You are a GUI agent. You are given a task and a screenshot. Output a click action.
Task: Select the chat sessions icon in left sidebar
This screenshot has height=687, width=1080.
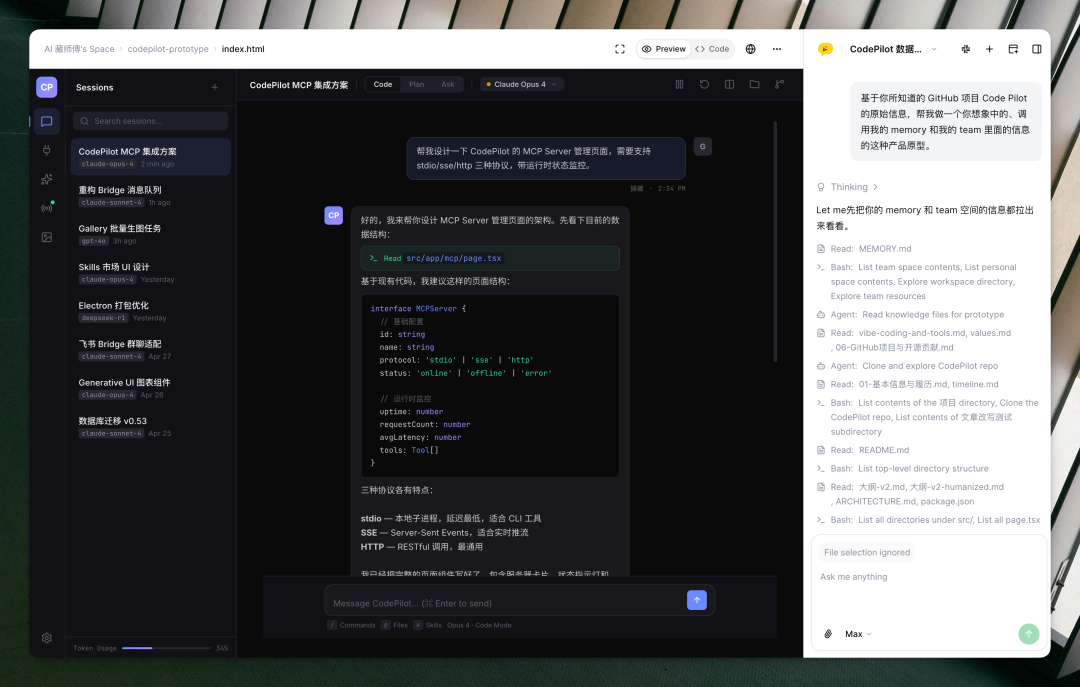pos(46,121)
